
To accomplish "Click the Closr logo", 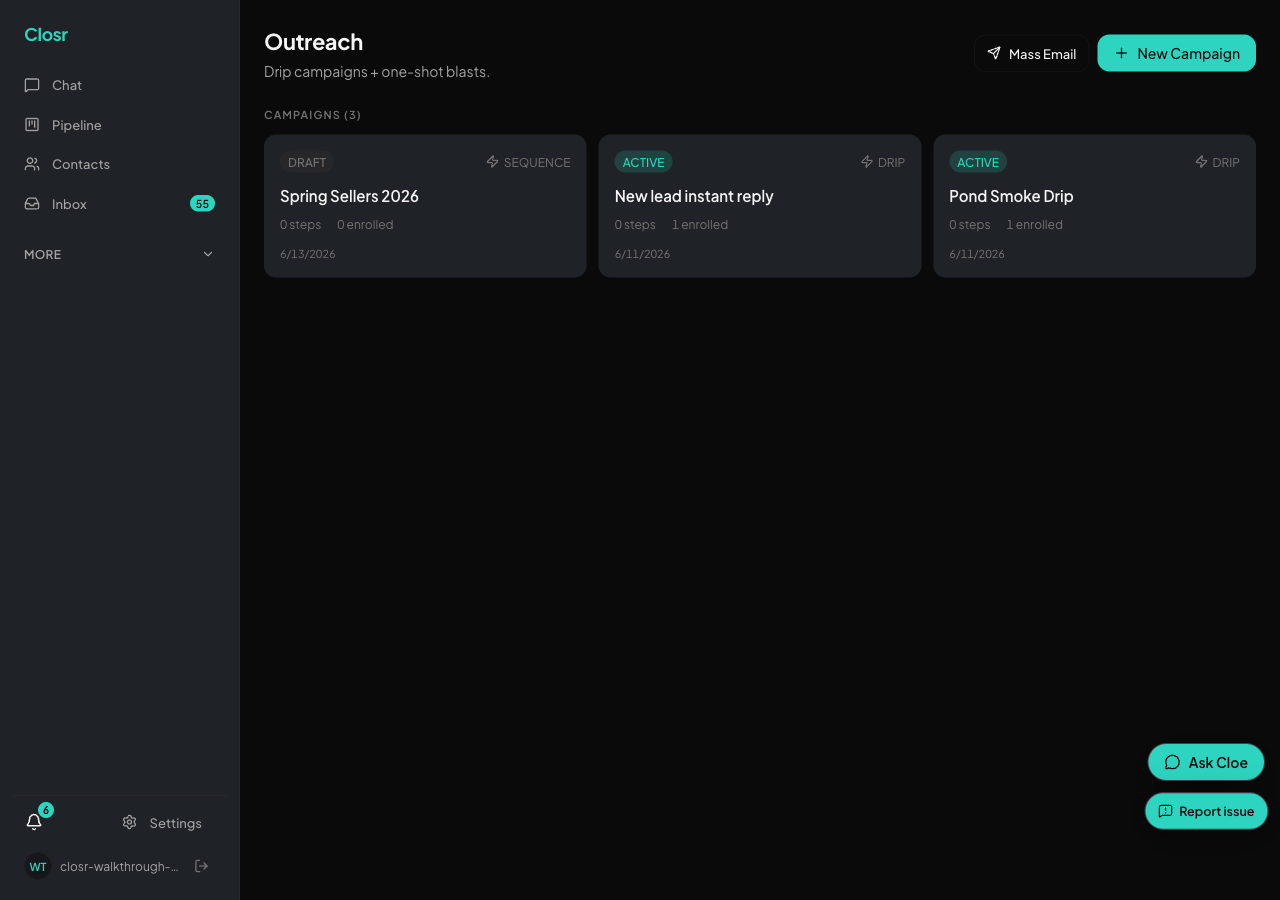I will (x=46, y=35).
